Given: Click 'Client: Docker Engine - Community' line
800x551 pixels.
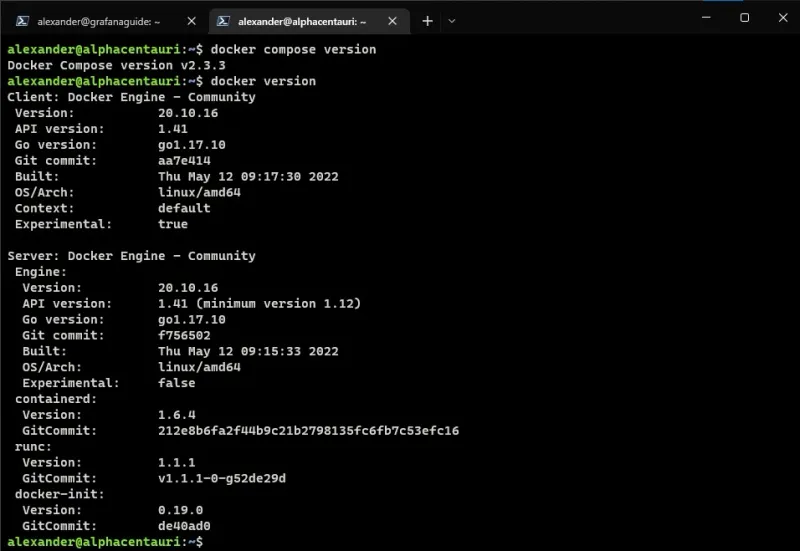Looking at the screenshot, I should click(131, 97).
